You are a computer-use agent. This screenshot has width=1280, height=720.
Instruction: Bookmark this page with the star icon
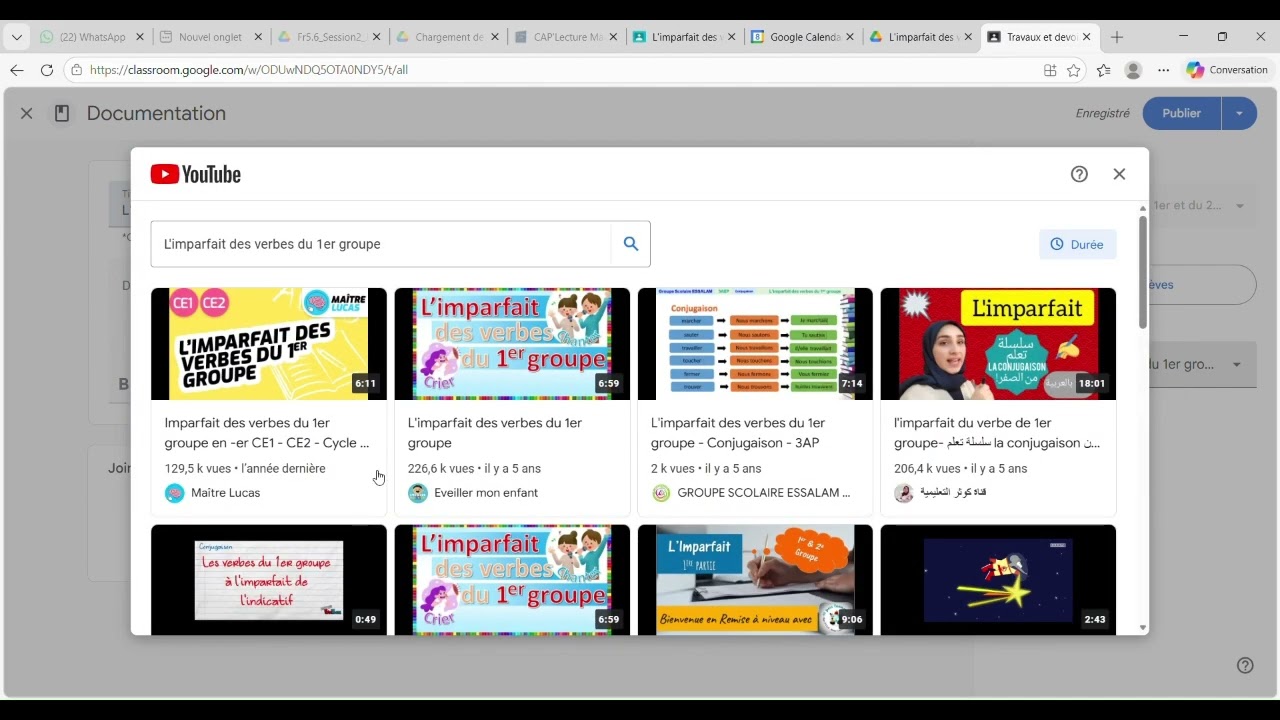(x=1074, y=70)
